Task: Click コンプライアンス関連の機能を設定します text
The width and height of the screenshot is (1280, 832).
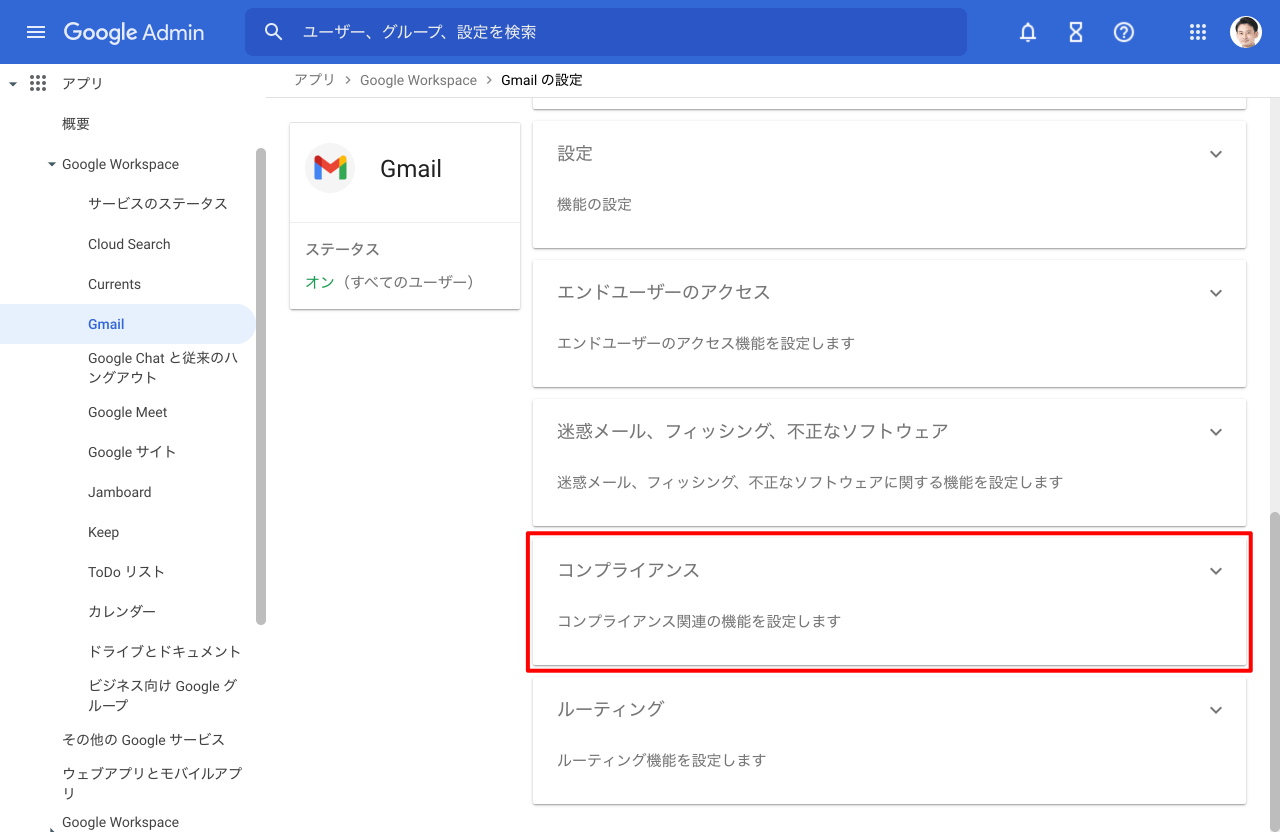Action: (699, 621)
